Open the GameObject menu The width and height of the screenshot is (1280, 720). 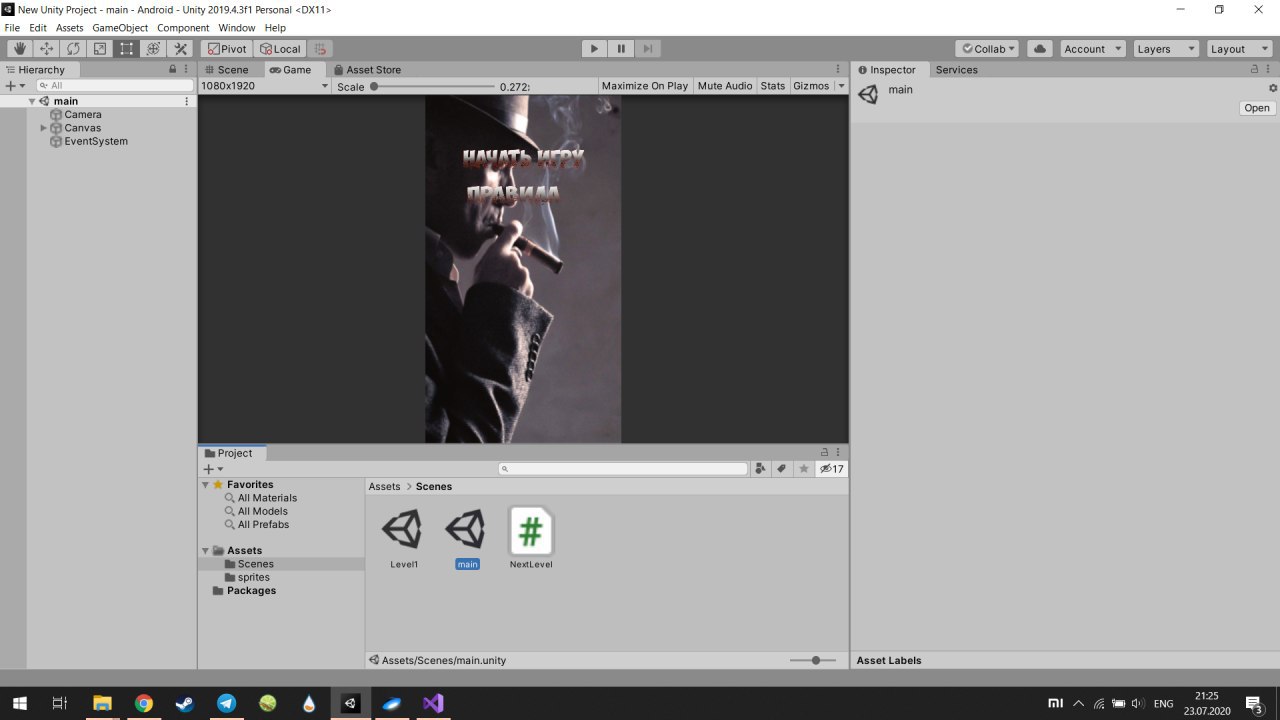[x=120, y=28]
